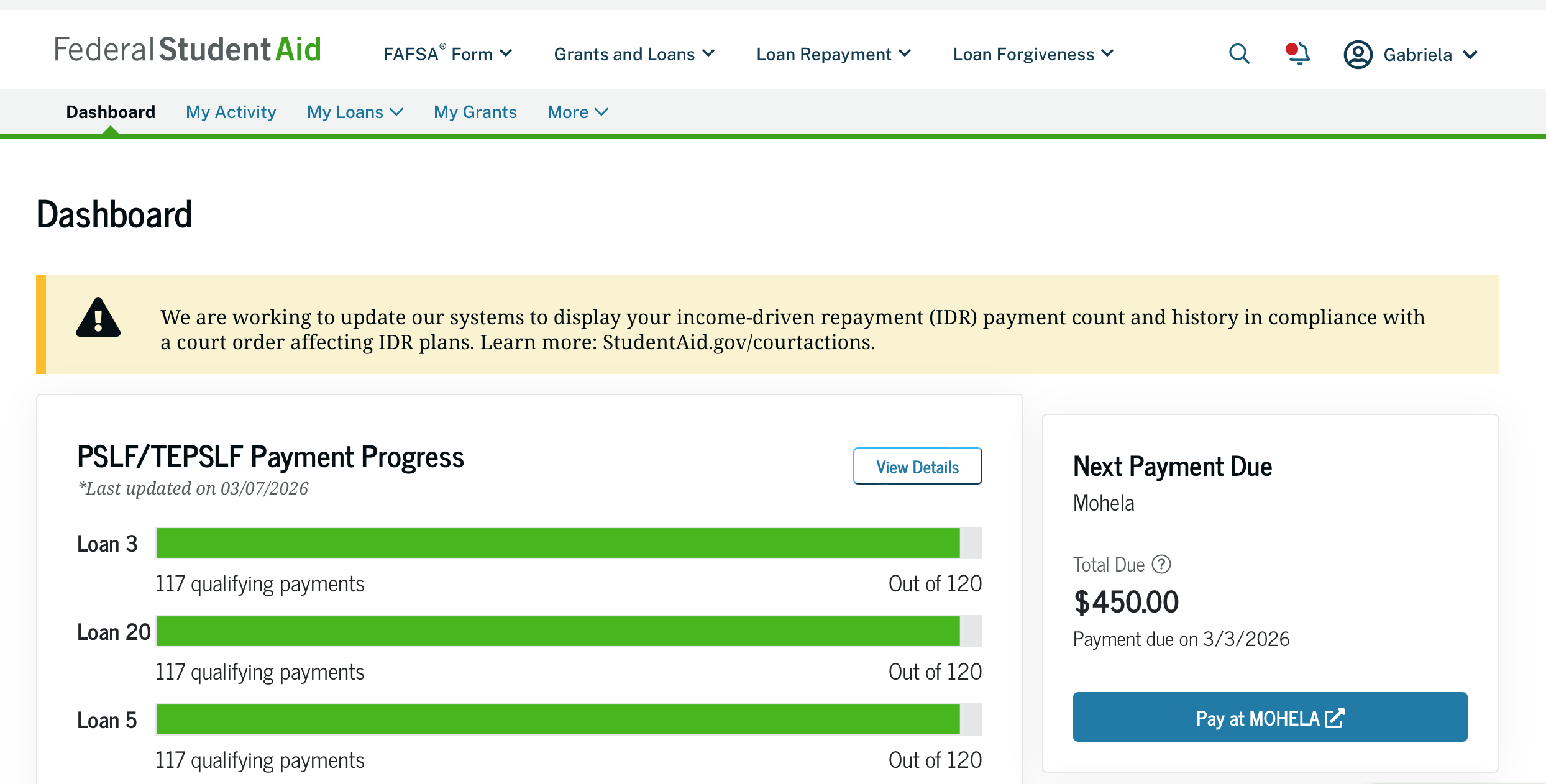Screen dimensions: 1546x784
Task: Click the View Details button
Action: pos(917,467)
